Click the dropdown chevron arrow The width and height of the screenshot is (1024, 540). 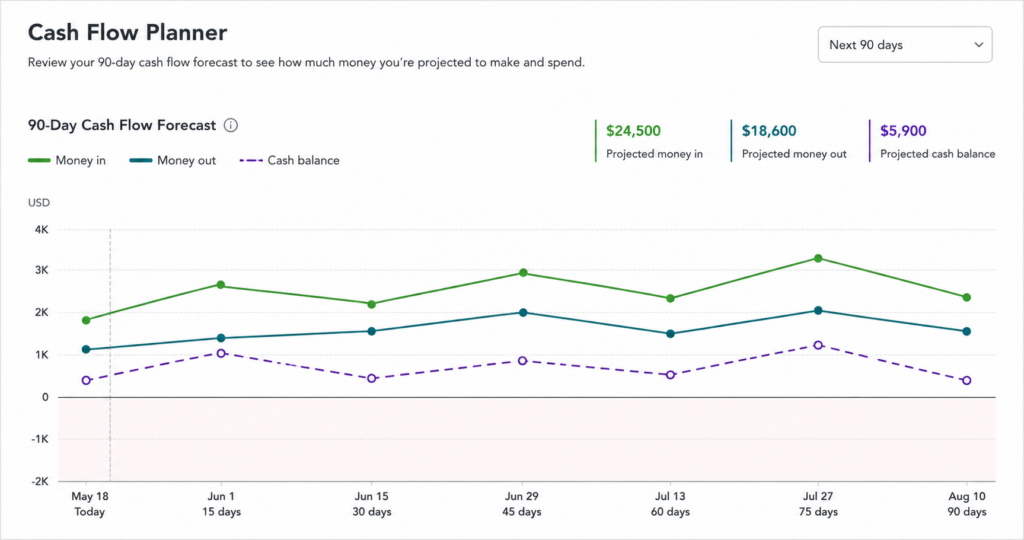978,45
